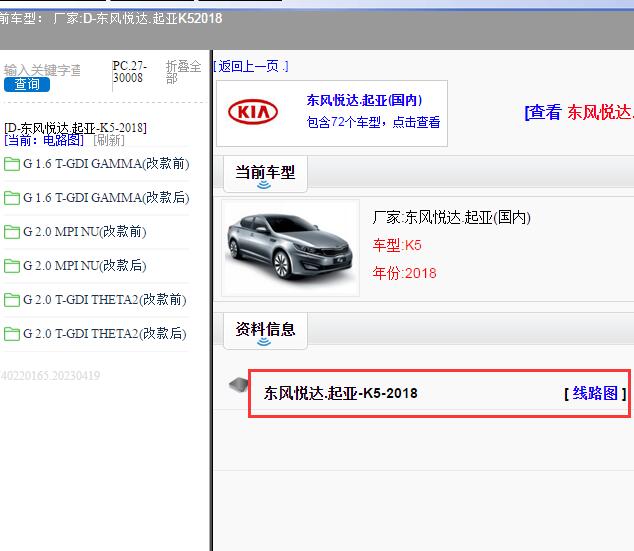The image size is (634, 551).
Task: Select G 2.0 T-GDI THETA2(改款前) entry
Action: pyautogui.click(x=105, y=300)
